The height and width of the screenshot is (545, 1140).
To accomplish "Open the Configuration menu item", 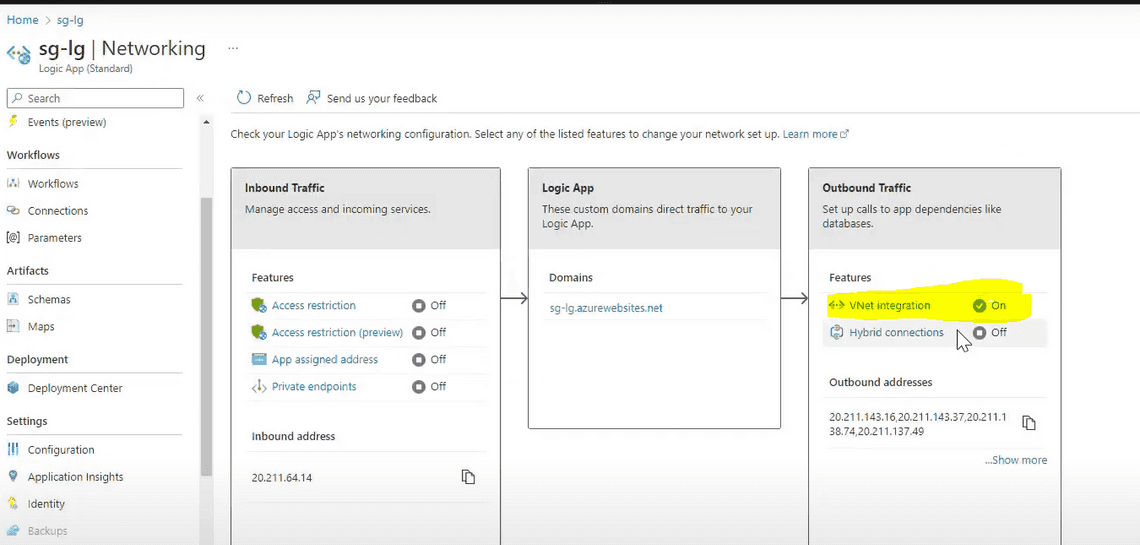I will point(61,450).
